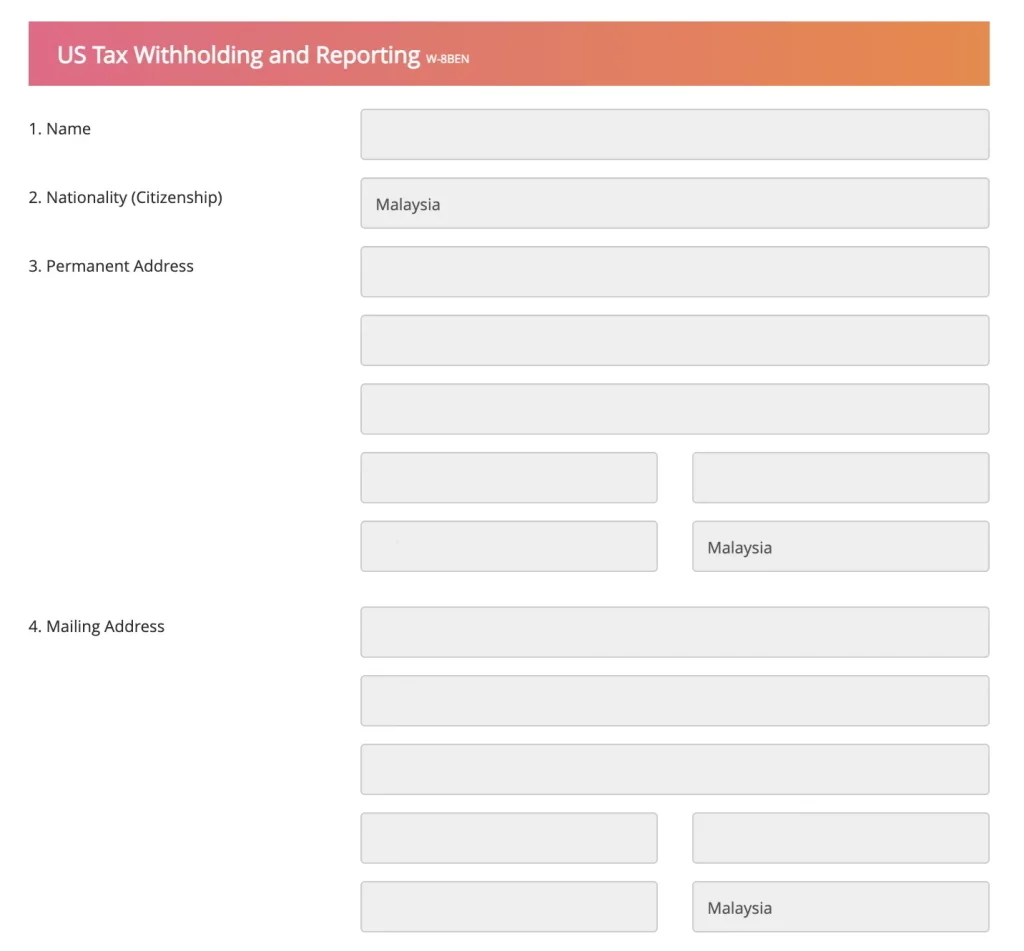This screenshot has width=1024, height=951.
Task: Click left half-width field in Permanent Address fourth row
Action: [509, 478]
